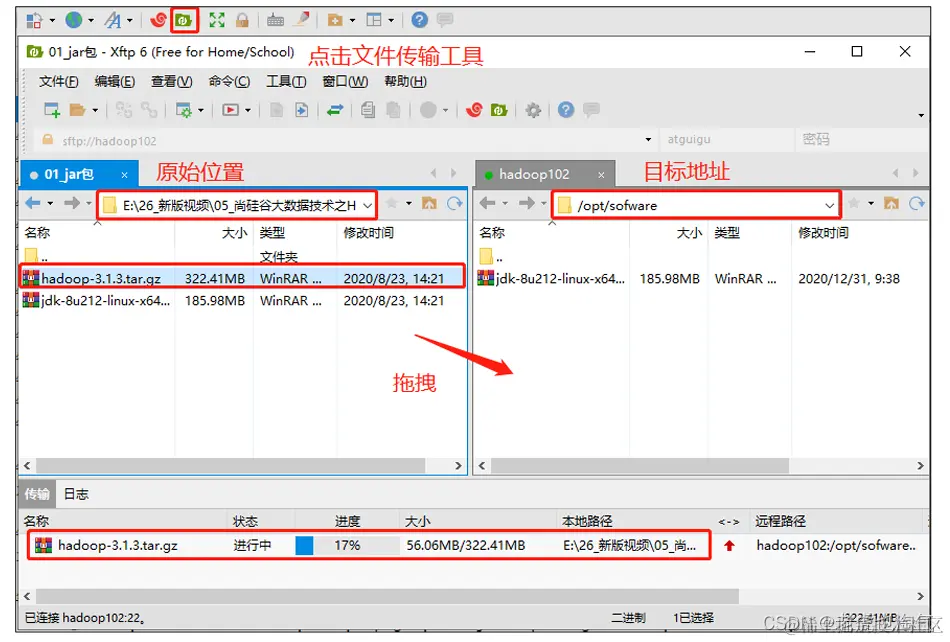Click the speech bubble icon in Xftp toolbar

pos(591,110)
